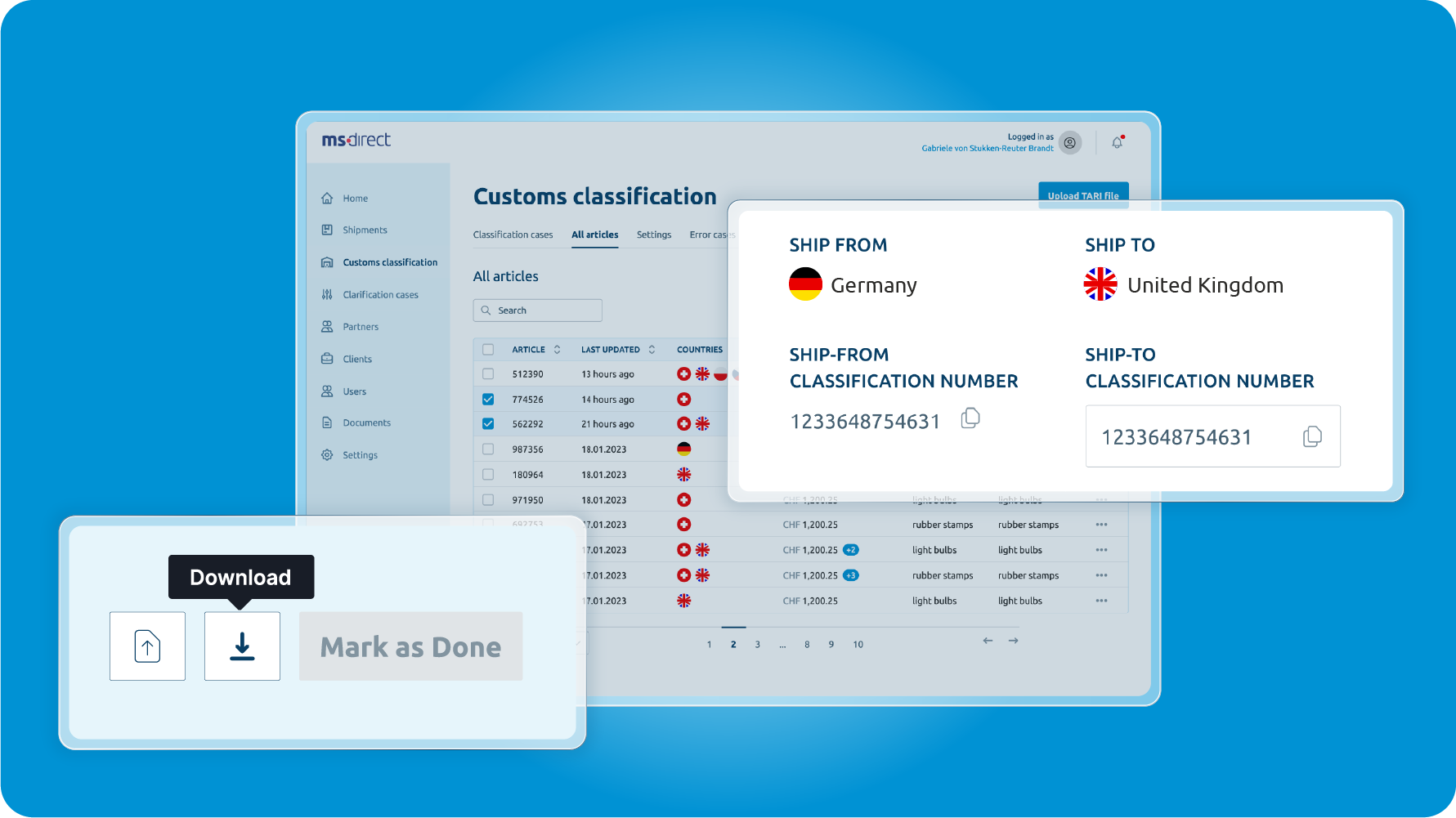Screen dimensions: 1456x818
Task: Sort by the ARTICLE column arrows
Action: coord(558,350)
